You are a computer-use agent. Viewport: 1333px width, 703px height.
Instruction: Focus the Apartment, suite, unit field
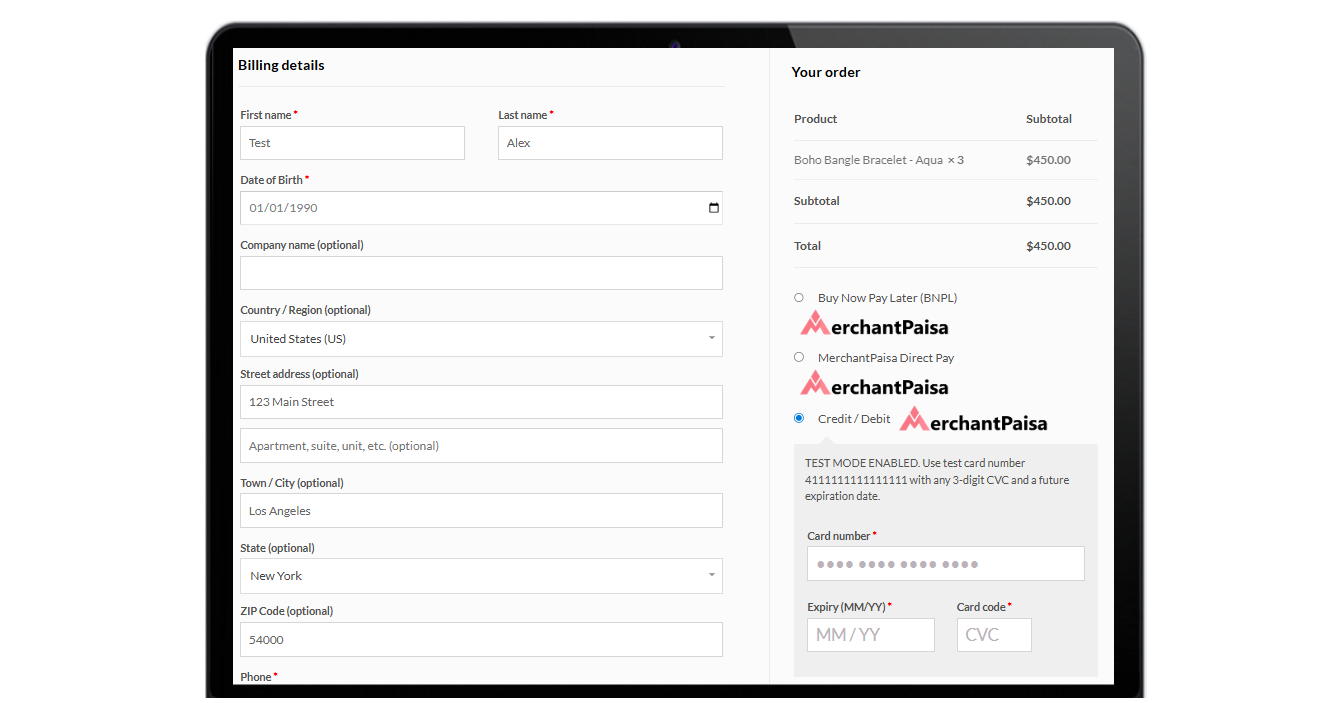coord(481,446)
